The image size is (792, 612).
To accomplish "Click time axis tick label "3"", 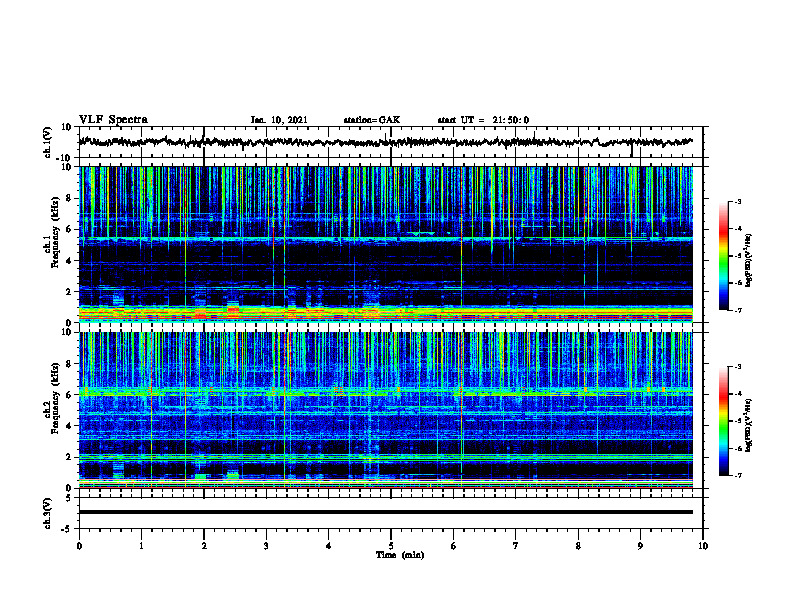I will click(x=266, y=546).
